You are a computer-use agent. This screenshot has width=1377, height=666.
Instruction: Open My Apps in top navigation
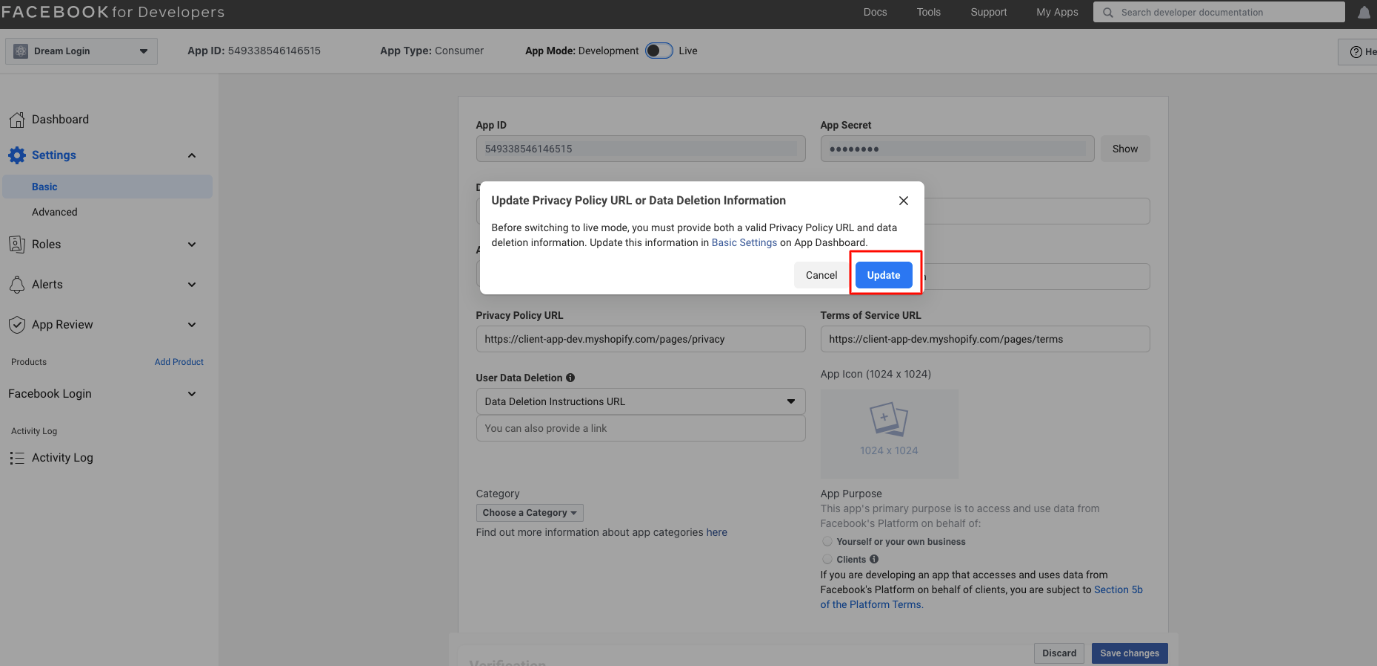(x=1057, y=13)
